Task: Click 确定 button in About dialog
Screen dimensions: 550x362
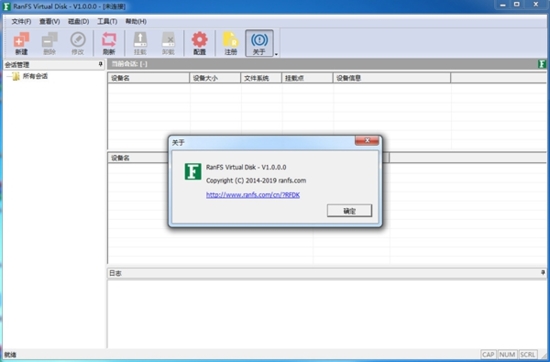Action: (x=349, y=211)
